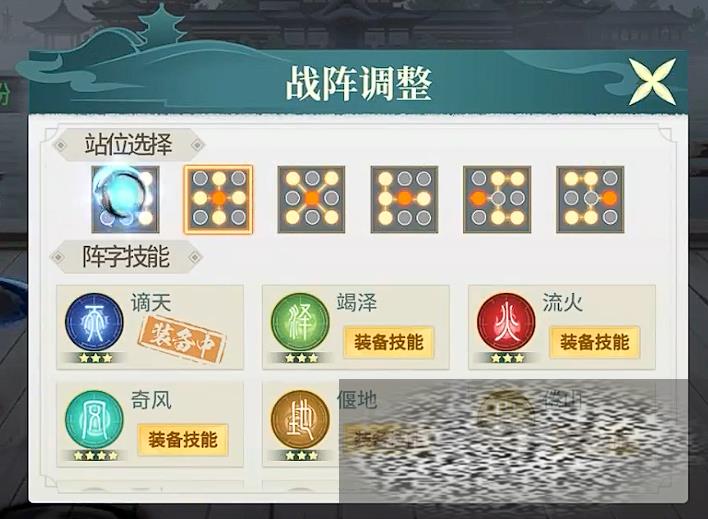Equip the 奇风 skill via 装备技能
This screenshot has width=708, height=519.
pos(183,440)
